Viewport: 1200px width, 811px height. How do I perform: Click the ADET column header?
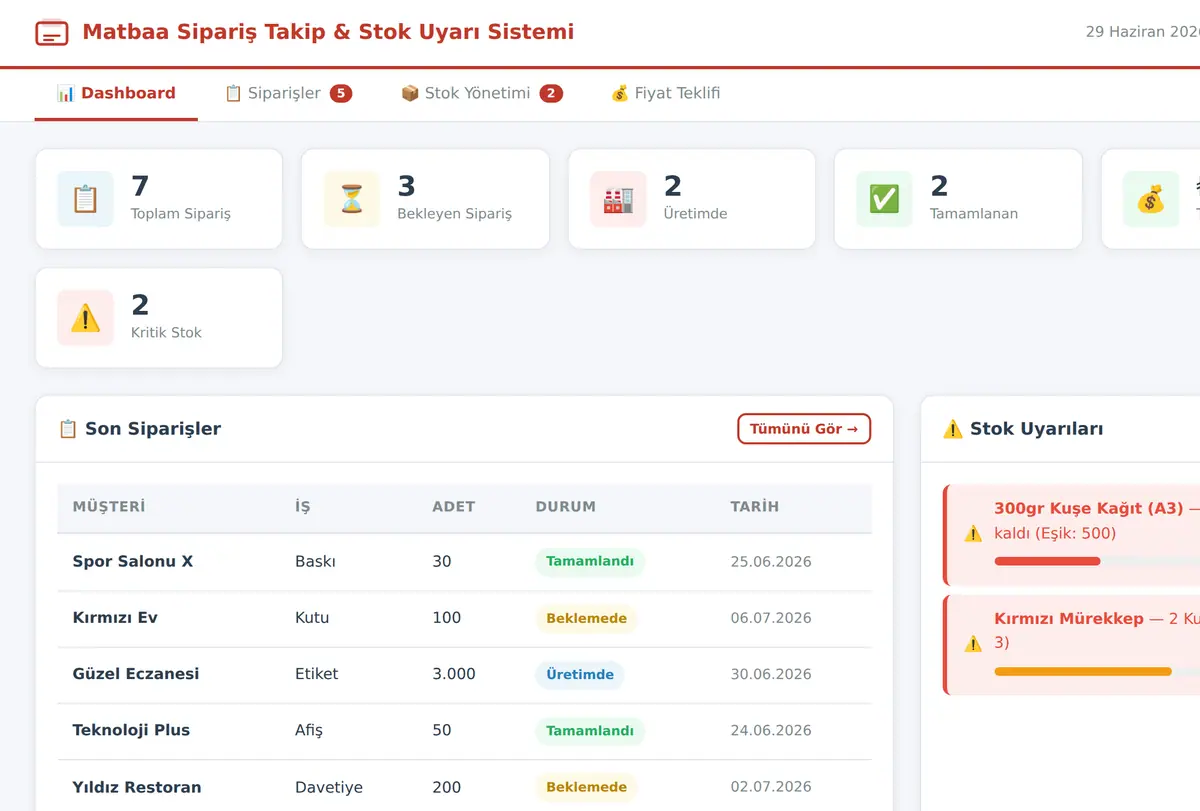(x=454, y=507)
